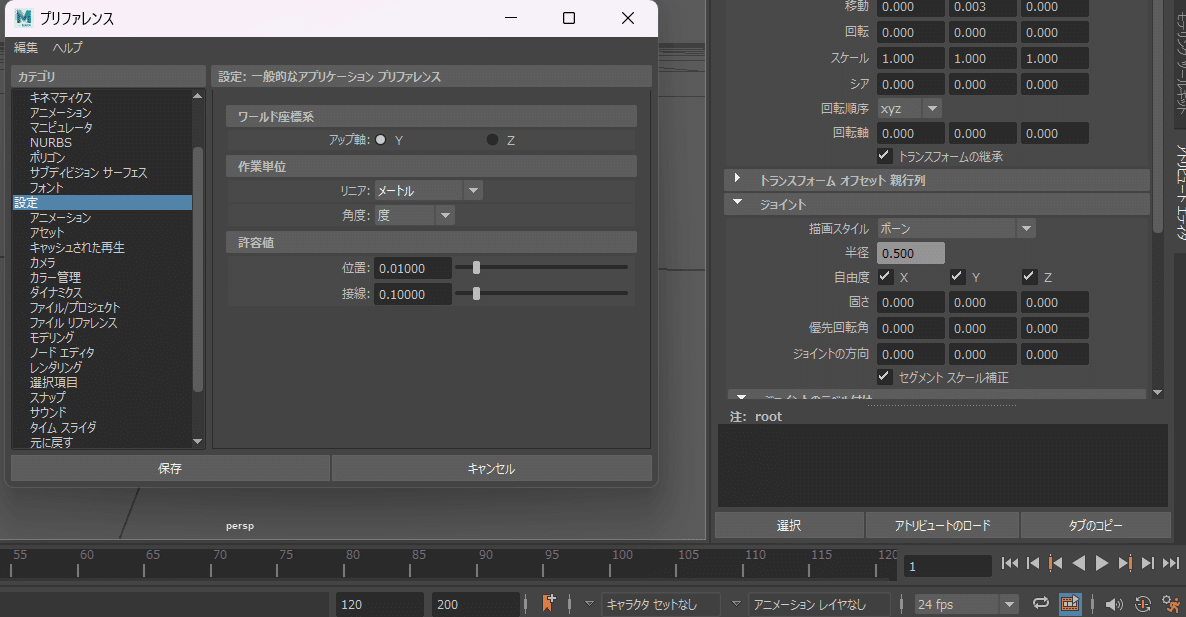The width and height of the screenshot is (1186, 617).
Task: Toggle 自由度 X checkbox
Action: [884, 277]
